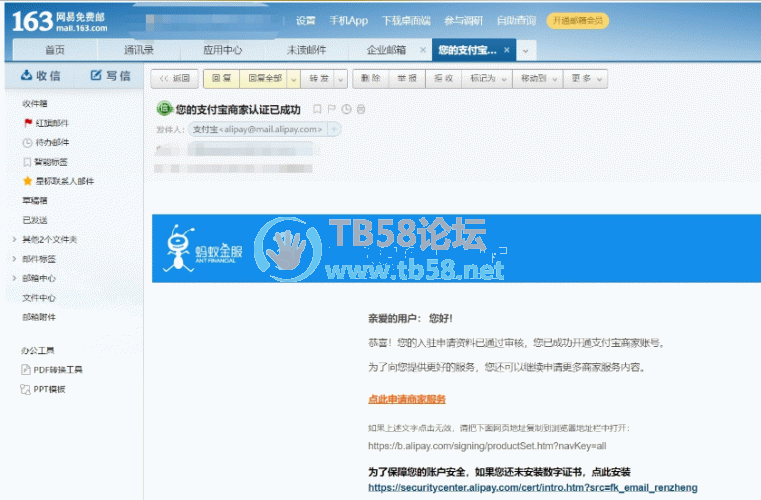Click the 开通邮箱会员 button

(x=578, y=21)
